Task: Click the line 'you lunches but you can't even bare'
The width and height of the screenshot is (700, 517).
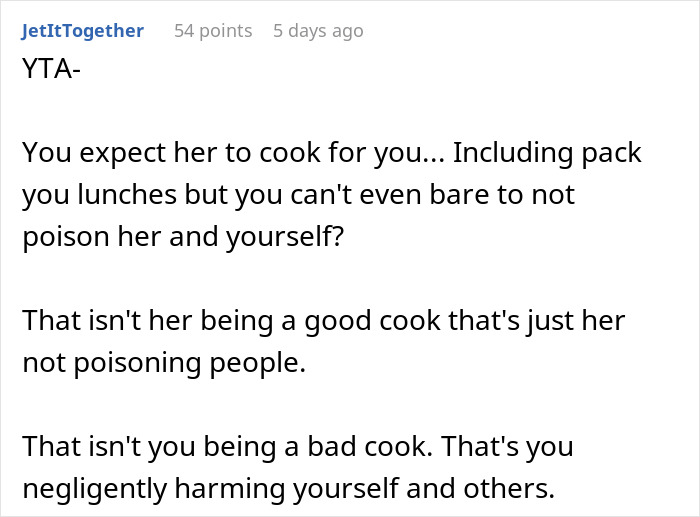Action: pos(298,195)
